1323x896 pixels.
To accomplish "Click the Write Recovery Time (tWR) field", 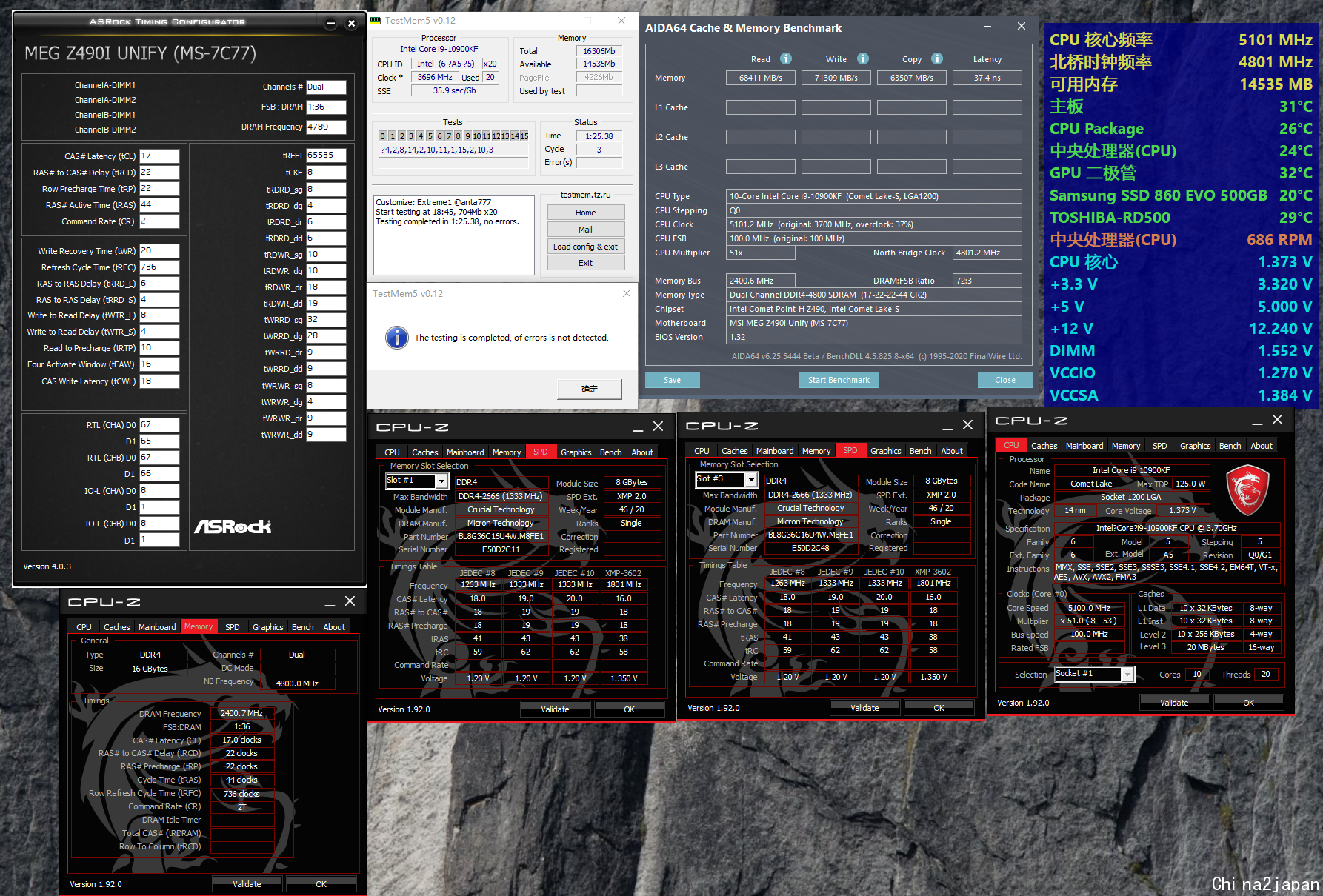I will (x=159, y=251).
